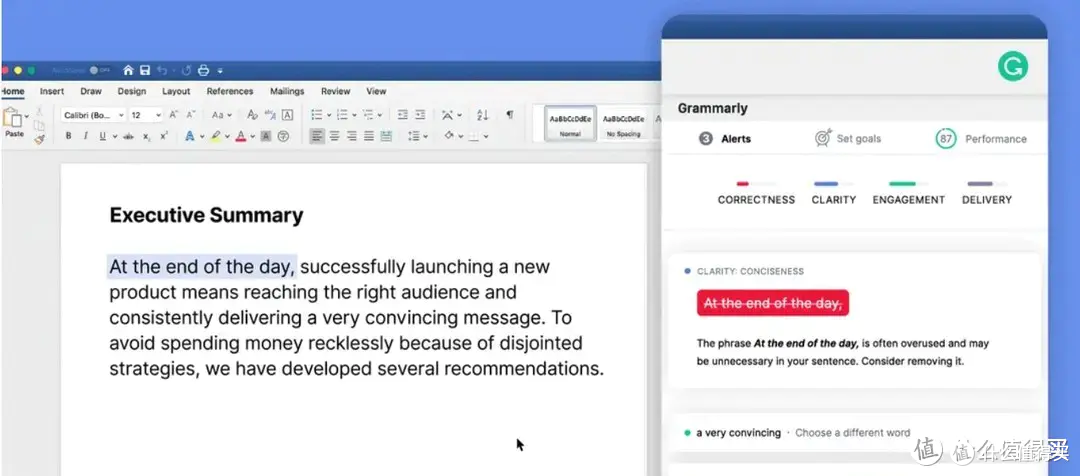
Task: Apply text effects with the blue A
Action: click(x=190, y=136)
